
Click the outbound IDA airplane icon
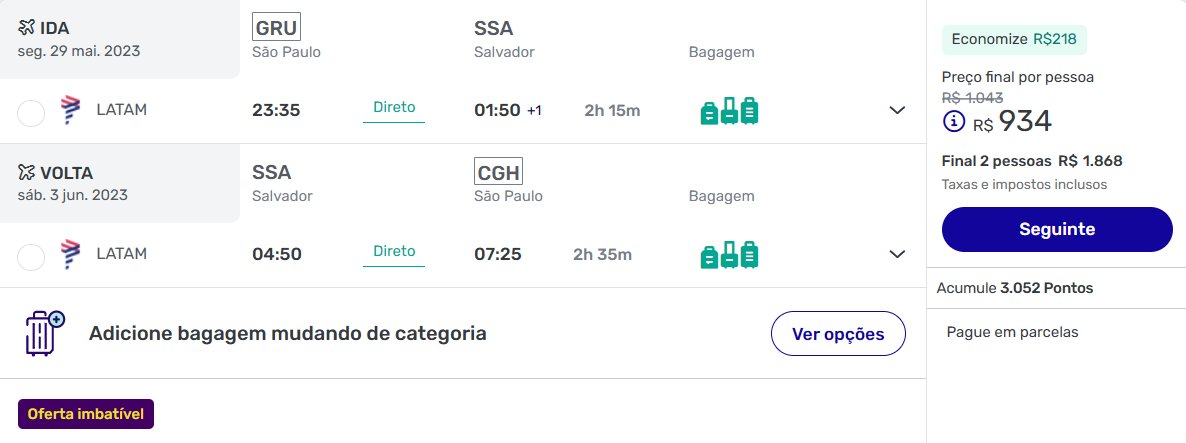[x=26, y=28]
